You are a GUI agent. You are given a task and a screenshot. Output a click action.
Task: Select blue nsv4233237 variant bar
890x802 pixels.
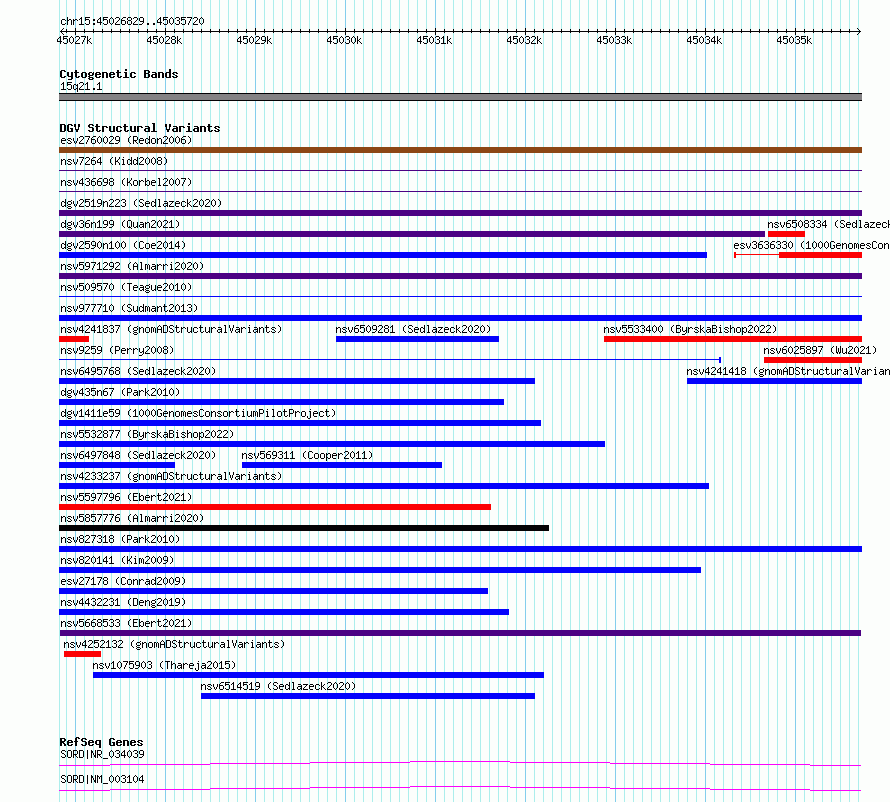(x=384, y=486)
